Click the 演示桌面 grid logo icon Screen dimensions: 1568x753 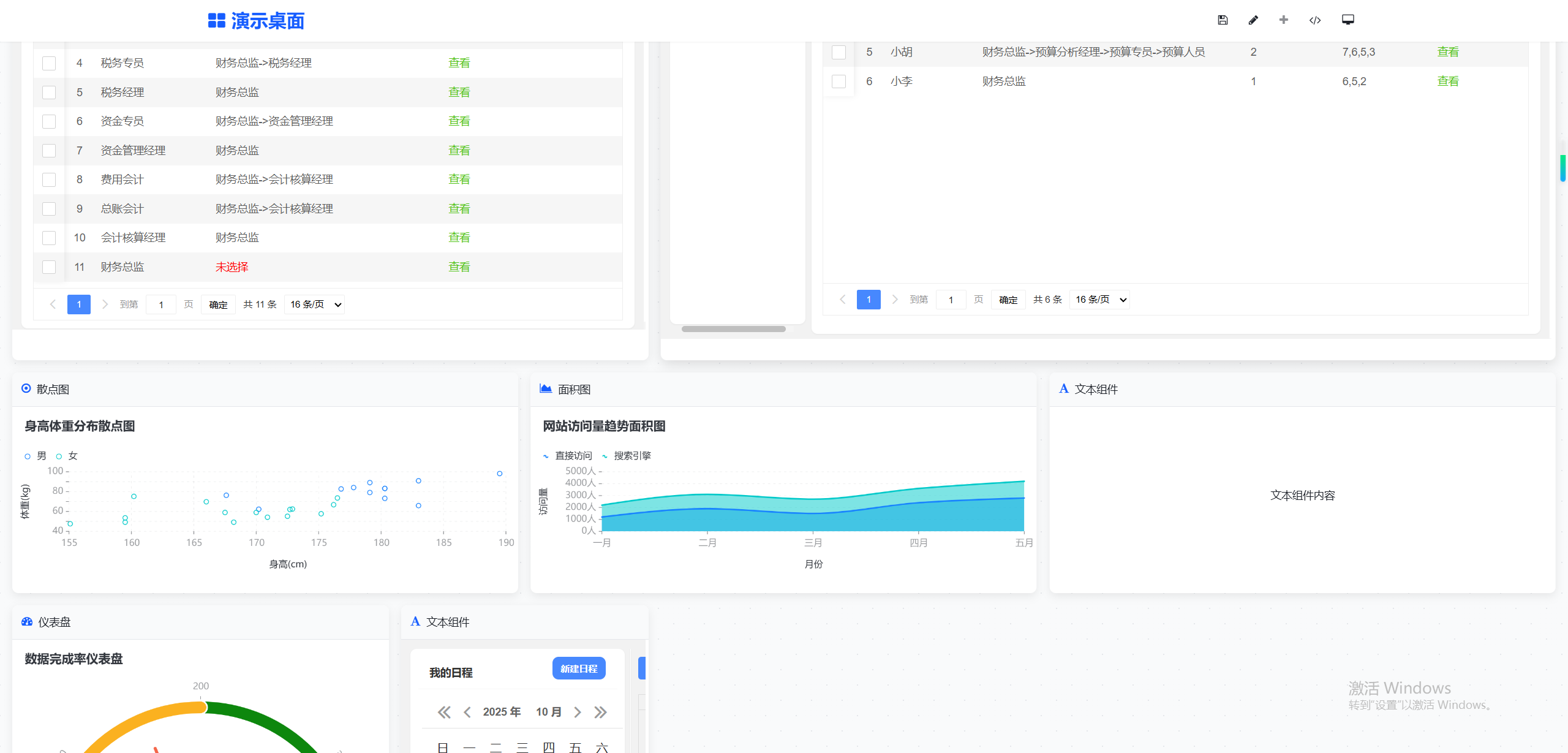coord(217,21)
